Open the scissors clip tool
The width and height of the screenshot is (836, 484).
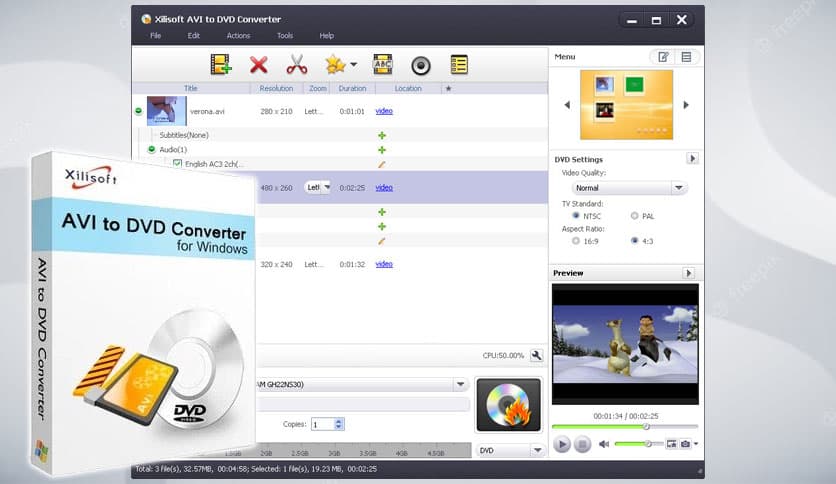point(297,64)
